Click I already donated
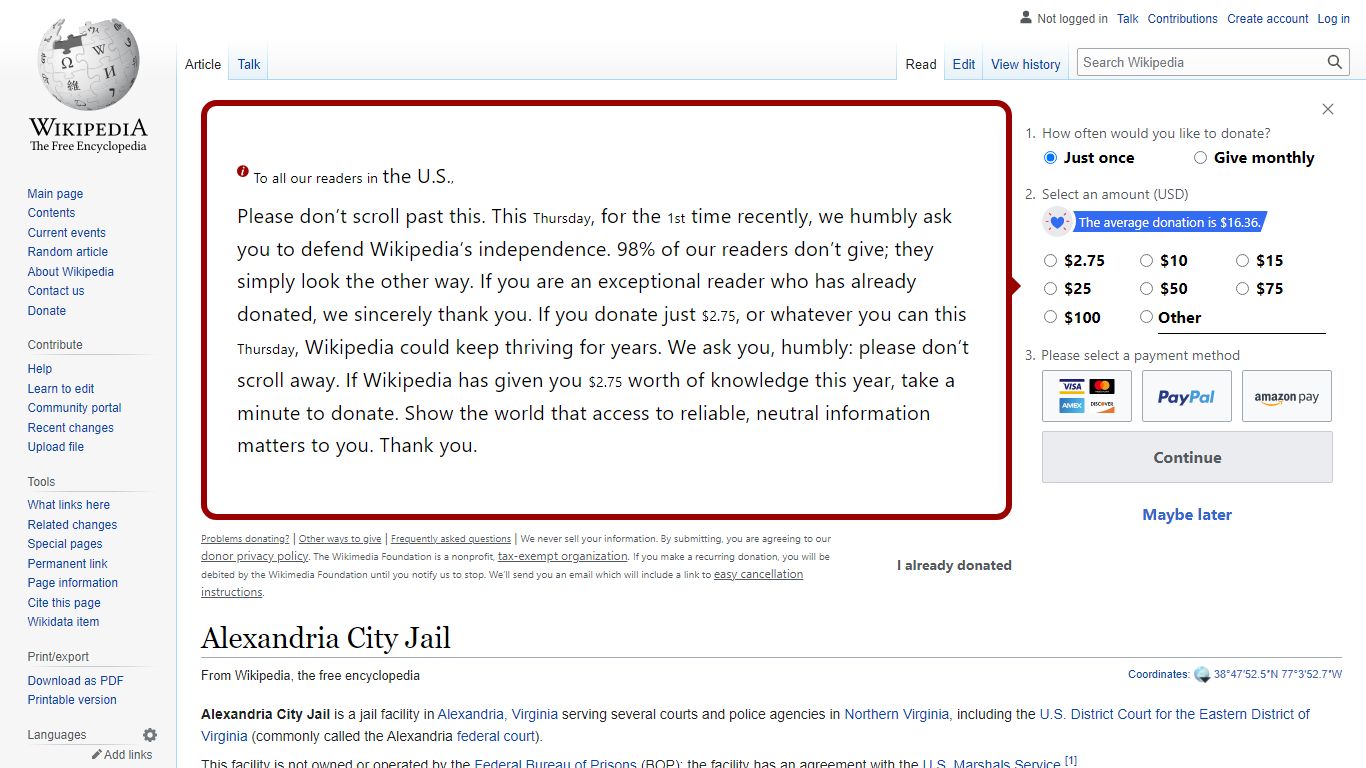The image size is (1366, 768). [x=954, y=565]
